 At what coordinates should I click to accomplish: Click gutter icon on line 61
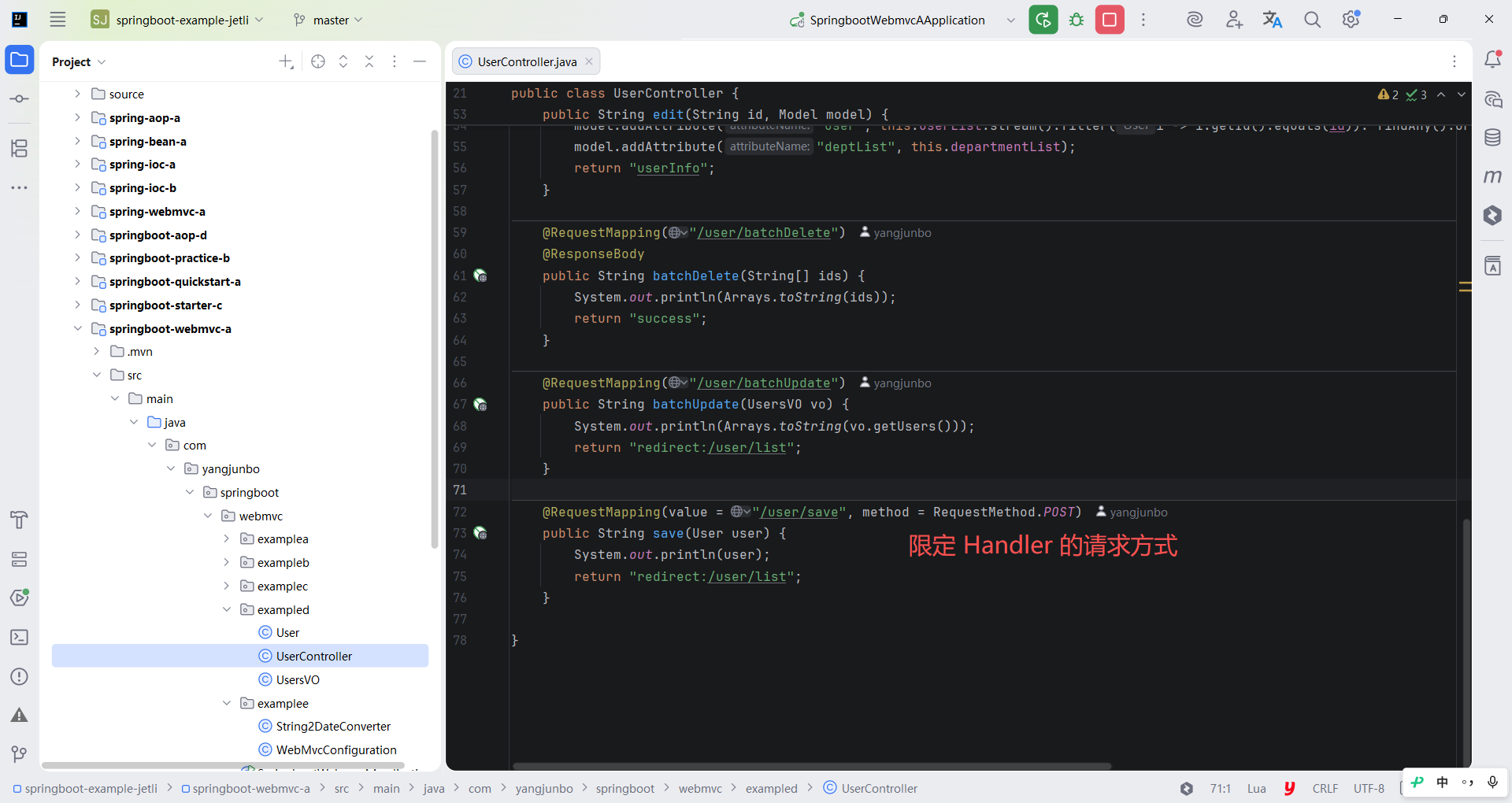[x=480, y=276]
